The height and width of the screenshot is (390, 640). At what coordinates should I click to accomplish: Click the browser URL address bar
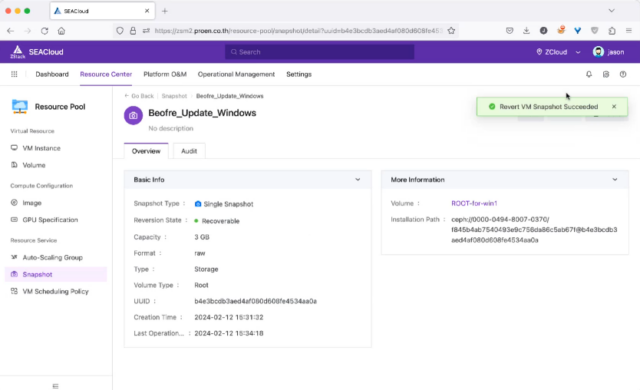tap(298, 31)
